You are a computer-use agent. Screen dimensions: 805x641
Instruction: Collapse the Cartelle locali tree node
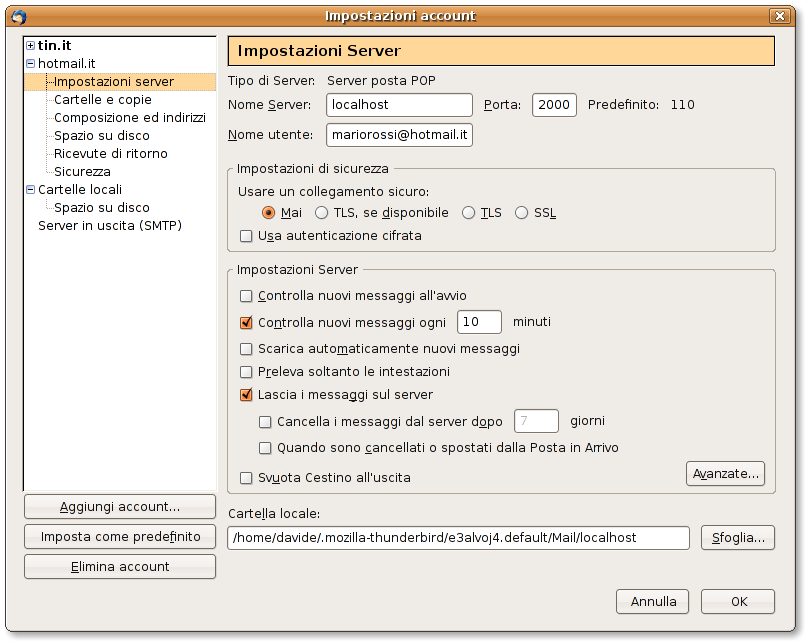[31, 190]
